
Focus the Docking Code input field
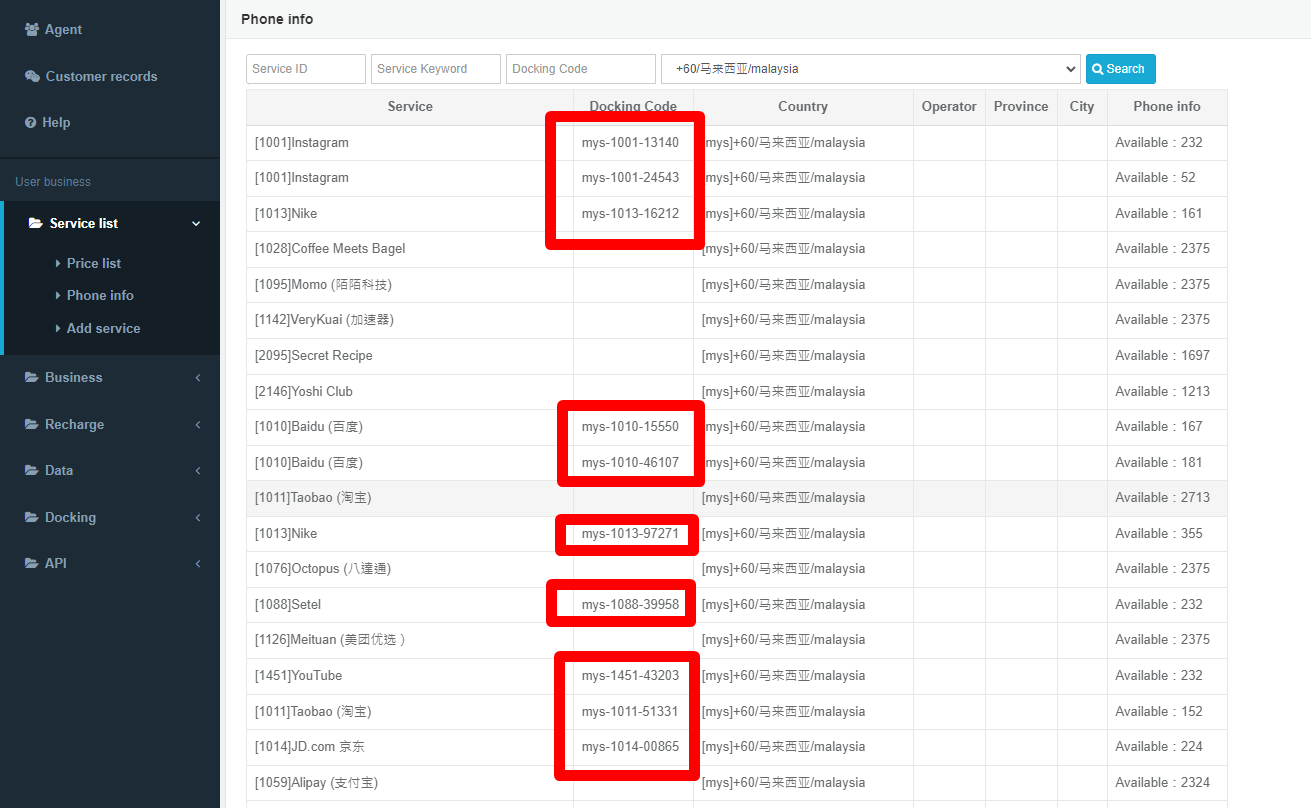coord(581,69)
